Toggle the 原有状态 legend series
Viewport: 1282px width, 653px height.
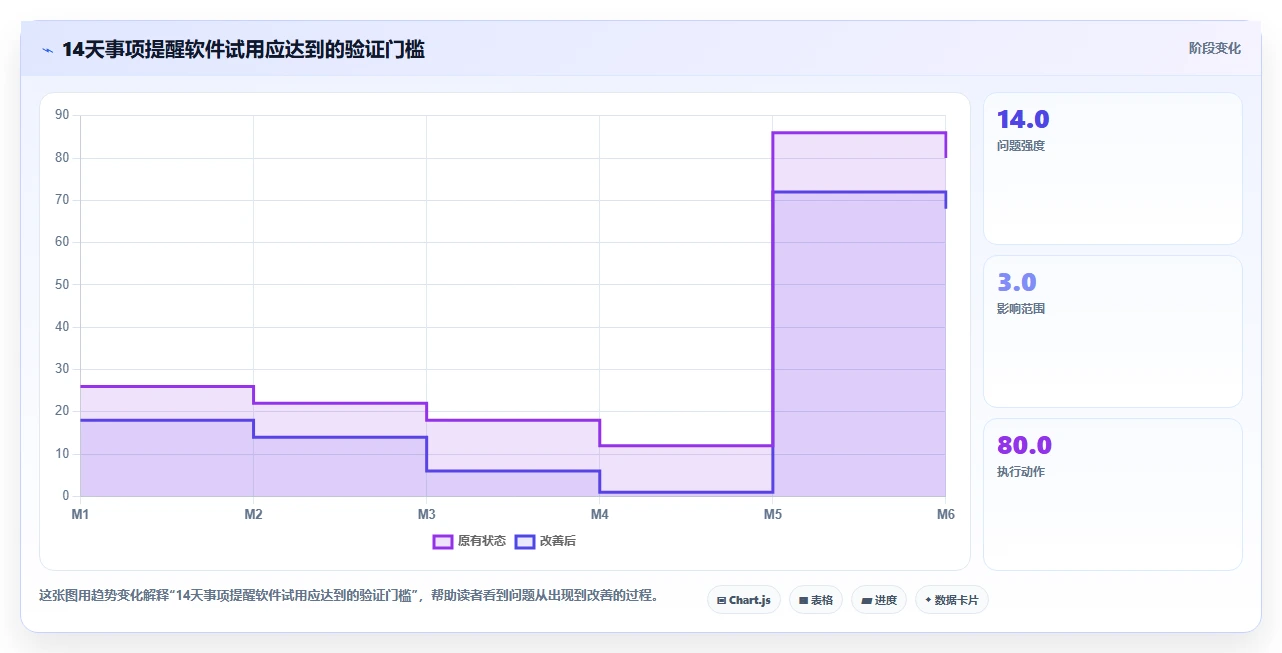pyautogui.click(x=469, y=541)
